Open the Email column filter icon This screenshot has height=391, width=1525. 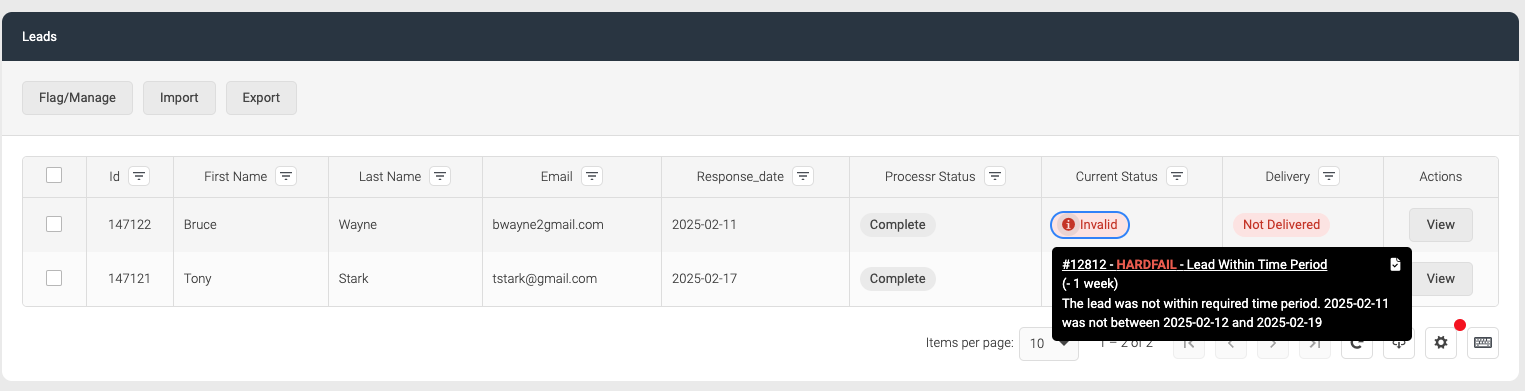pos(592,177)
